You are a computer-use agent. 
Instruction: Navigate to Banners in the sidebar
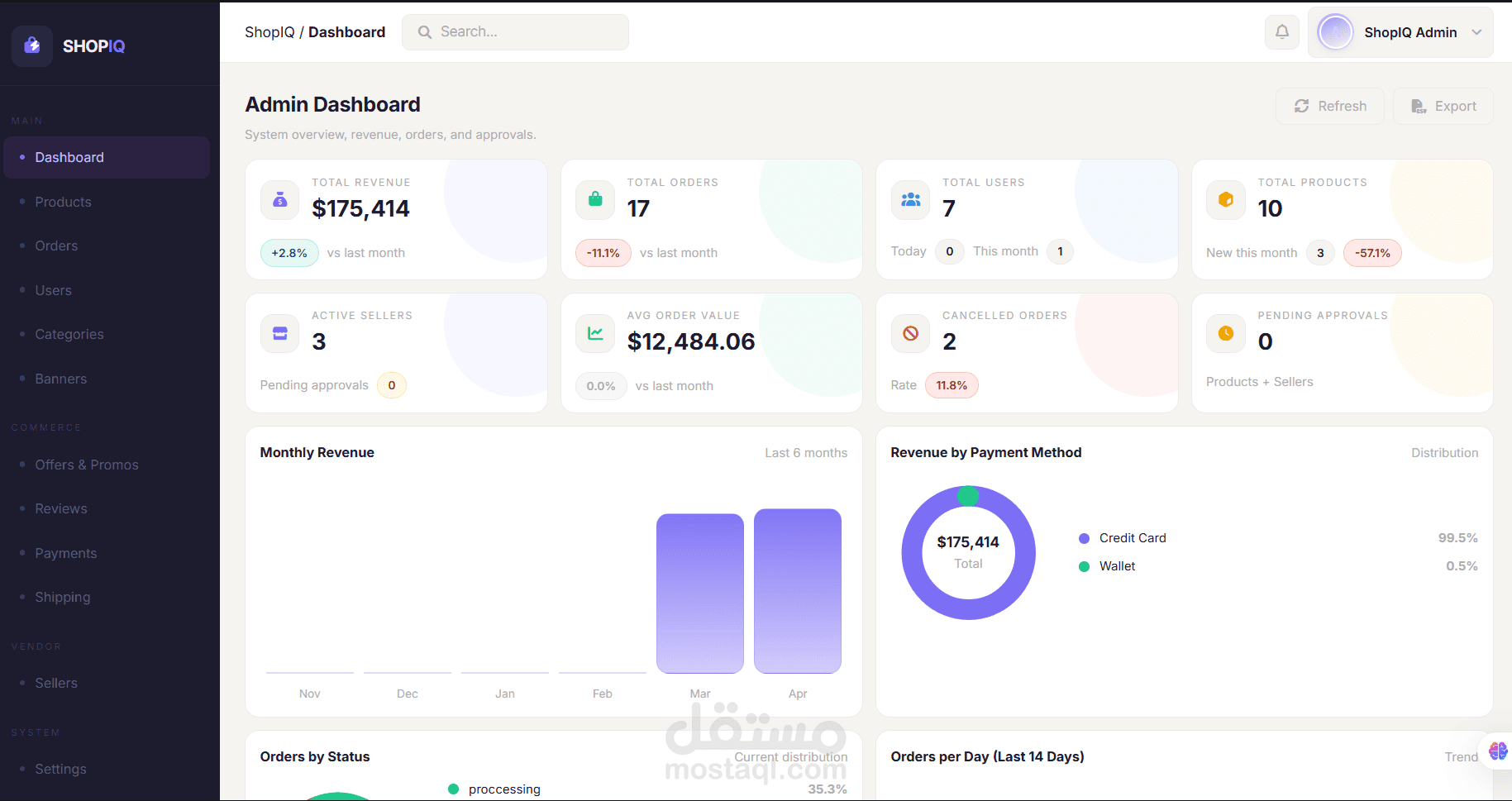pyautogui.click(x=107, y=379)
